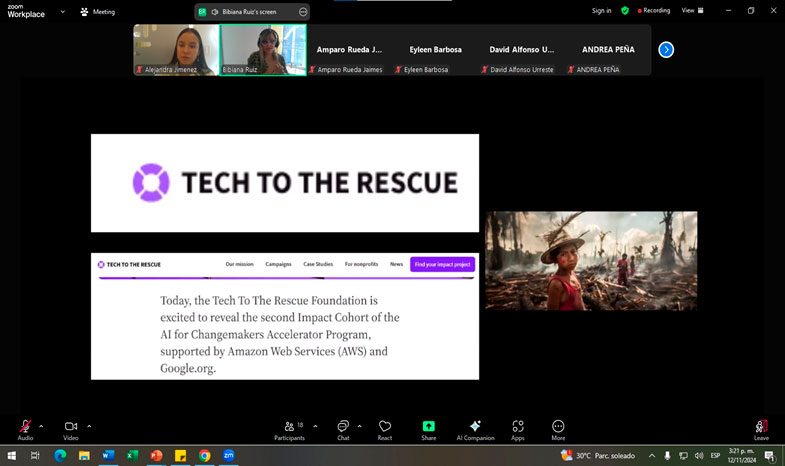The width and height of the screenshot is (785, 466).
Task: Toggle the camera using the Video button
Action: (x=71, y=427)
